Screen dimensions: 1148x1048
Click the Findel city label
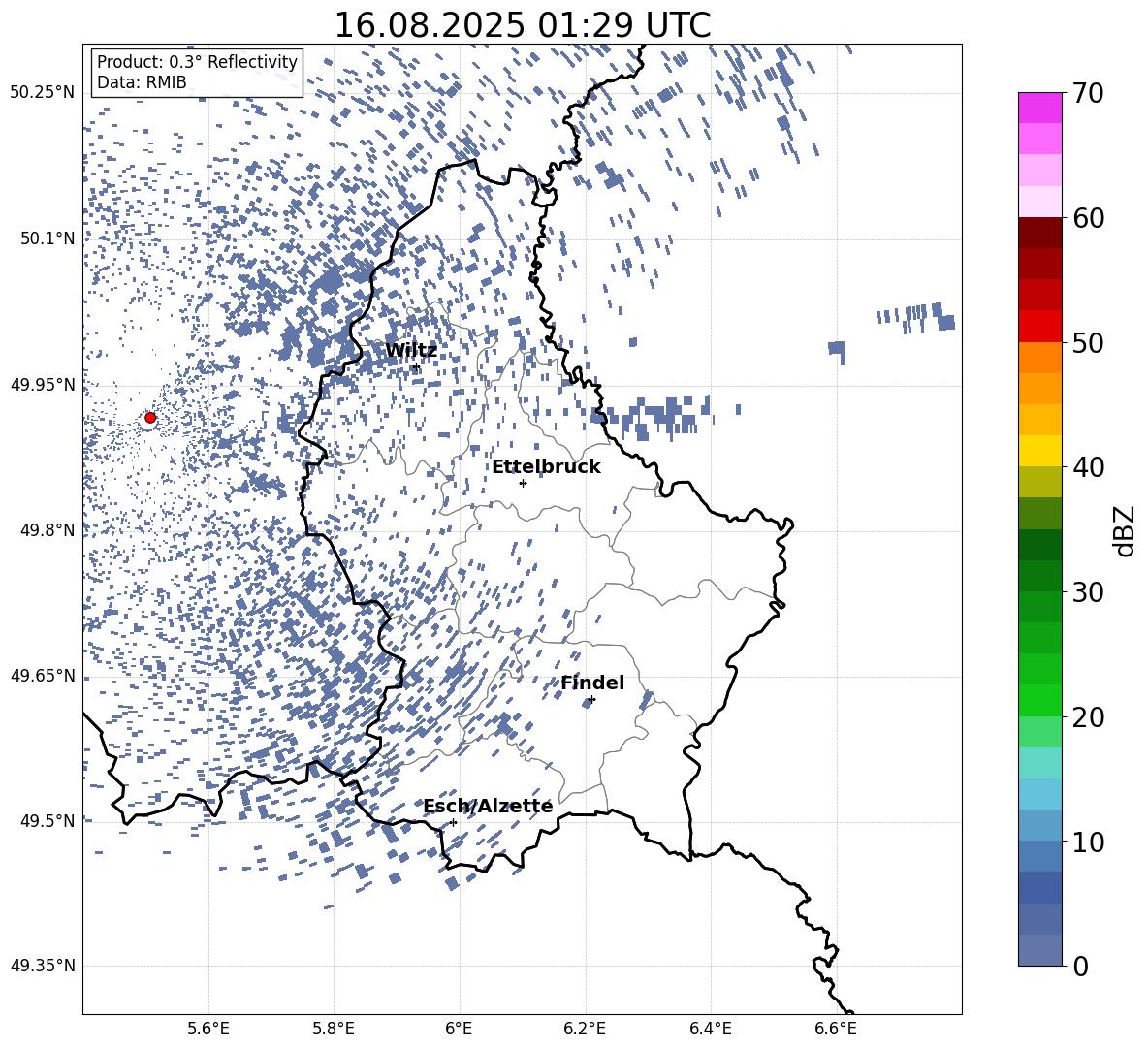[592, 683]
